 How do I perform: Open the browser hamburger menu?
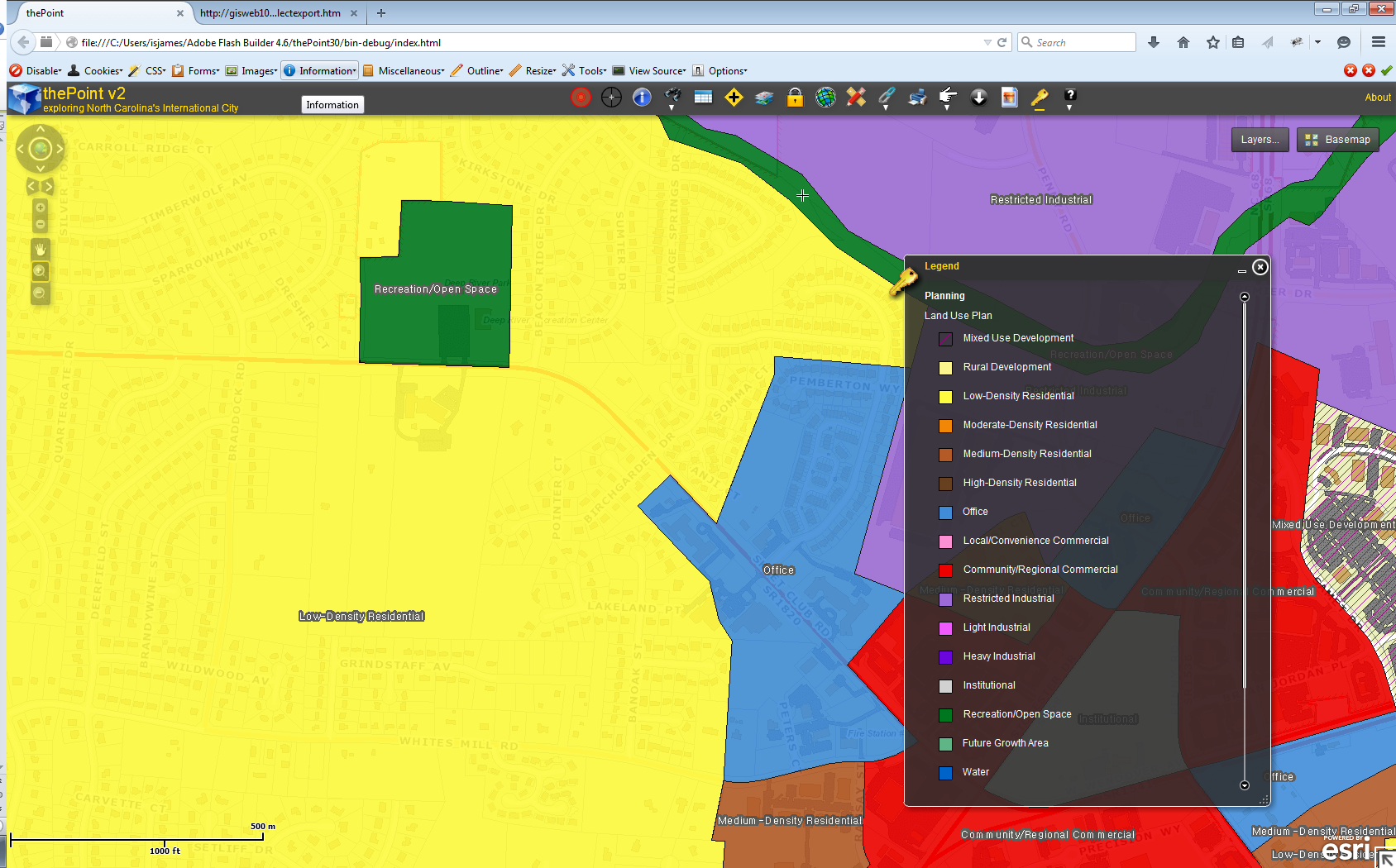click(1379, 42)
